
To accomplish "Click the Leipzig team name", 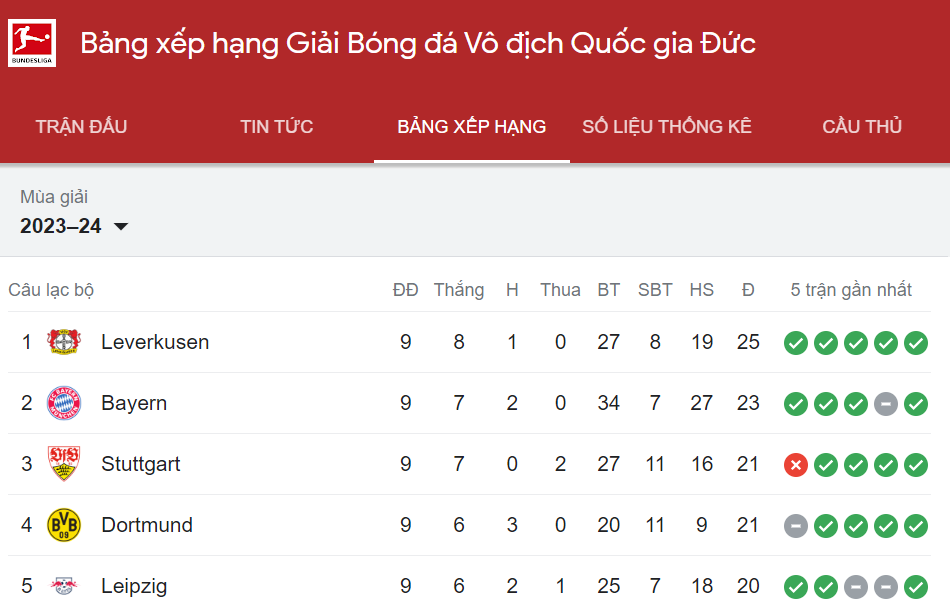I will pos(134,586).
